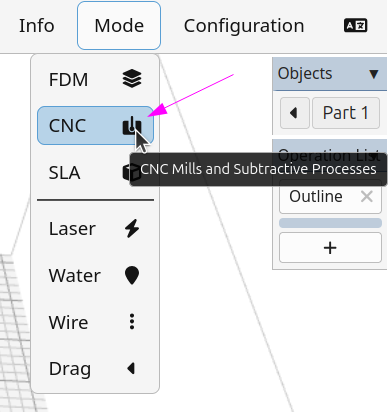Screen dimensions: 388x412
Task: Open the Configuration menu
Action: tap(244, 26)
